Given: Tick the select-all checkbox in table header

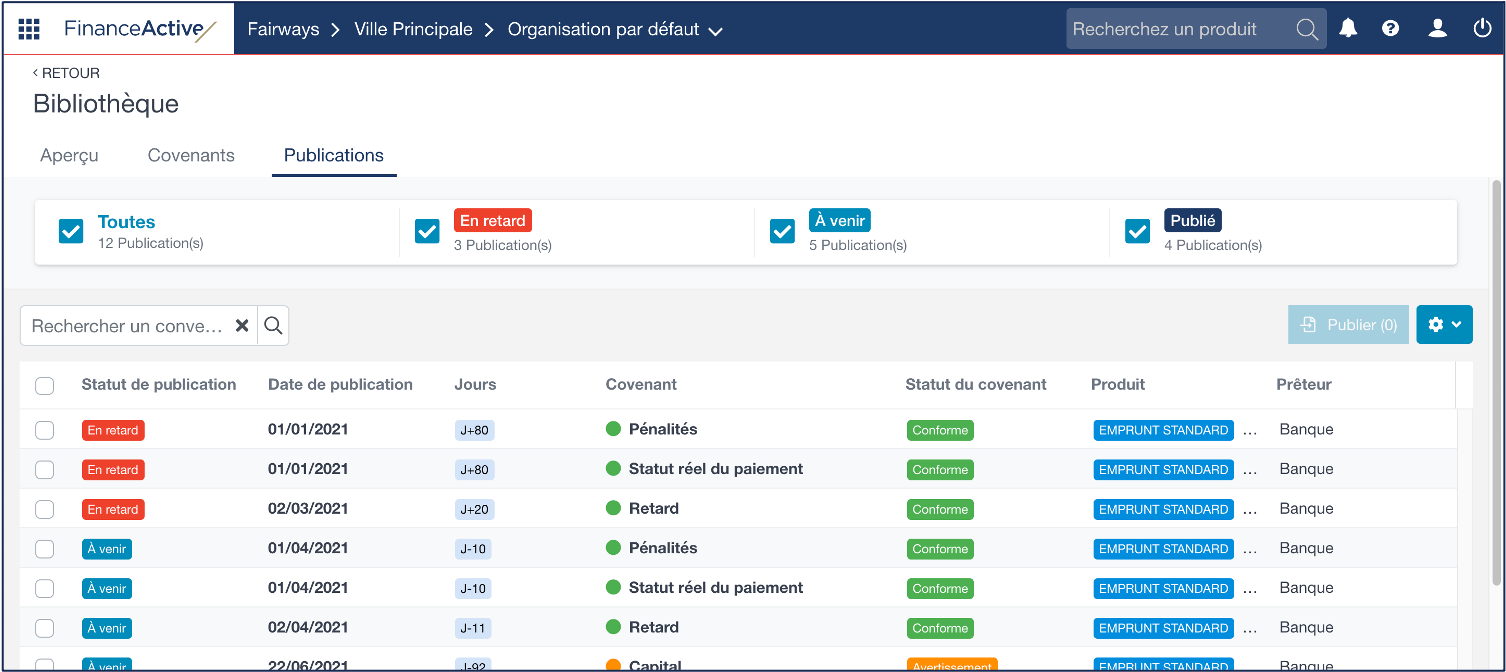Looking at the screenshot, I should click(45, 385).
